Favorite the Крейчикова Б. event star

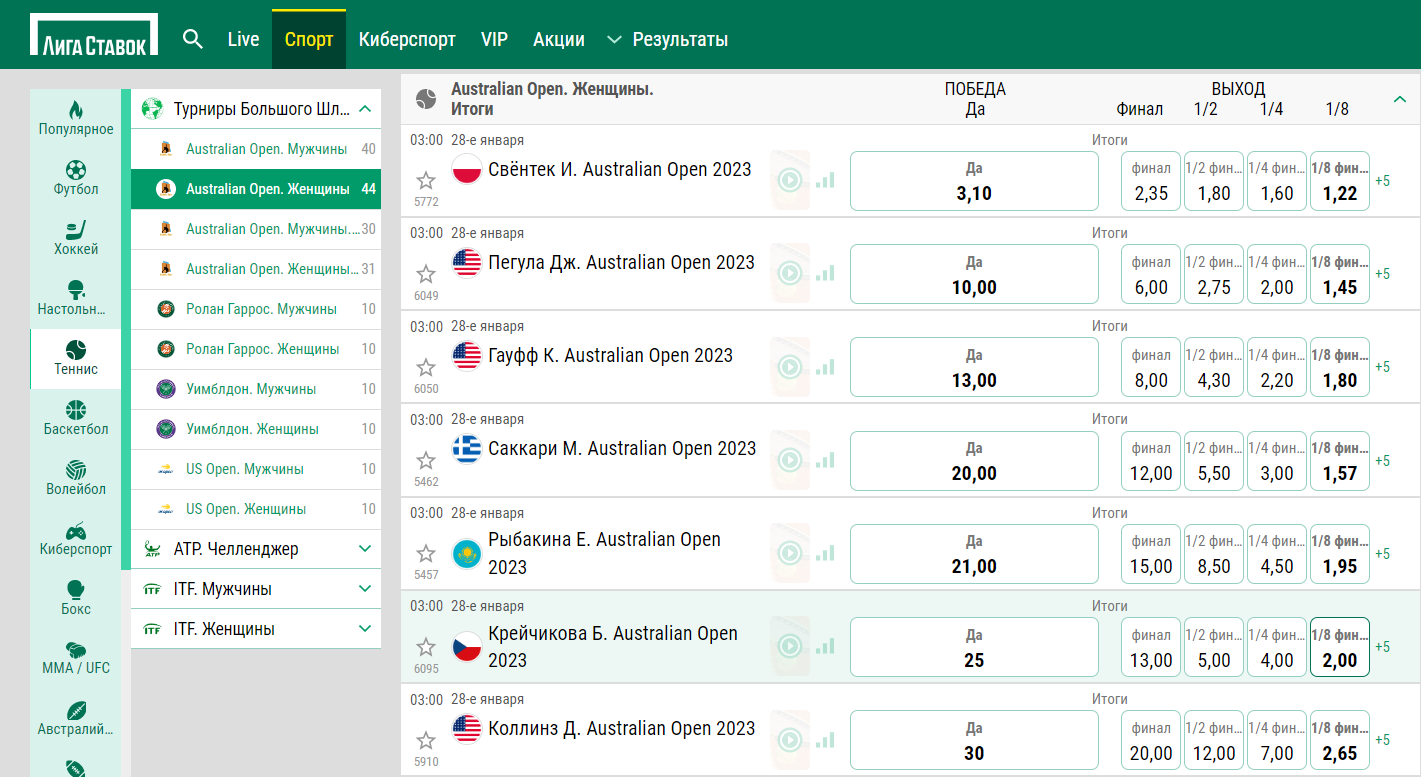tap(426, 646)
